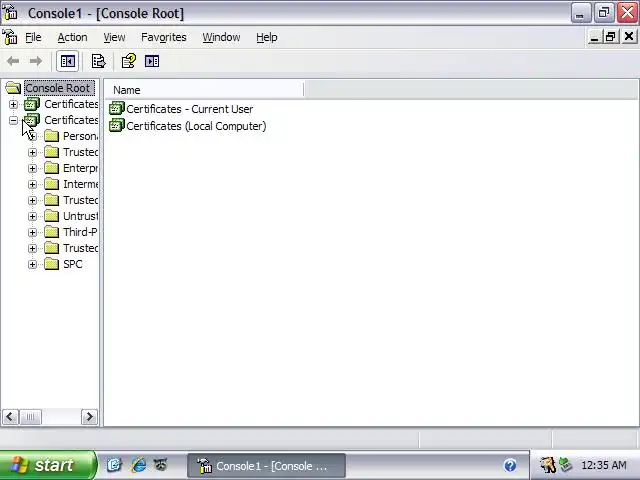Click the Console1 taskbar button

267,466
